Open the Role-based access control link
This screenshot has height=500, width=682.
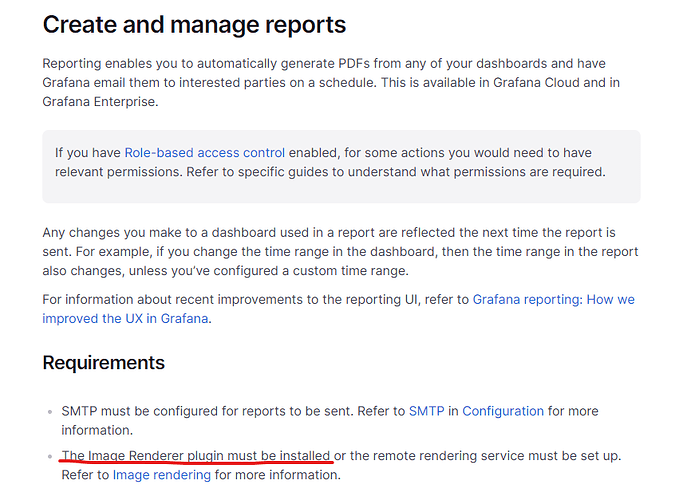204,153
